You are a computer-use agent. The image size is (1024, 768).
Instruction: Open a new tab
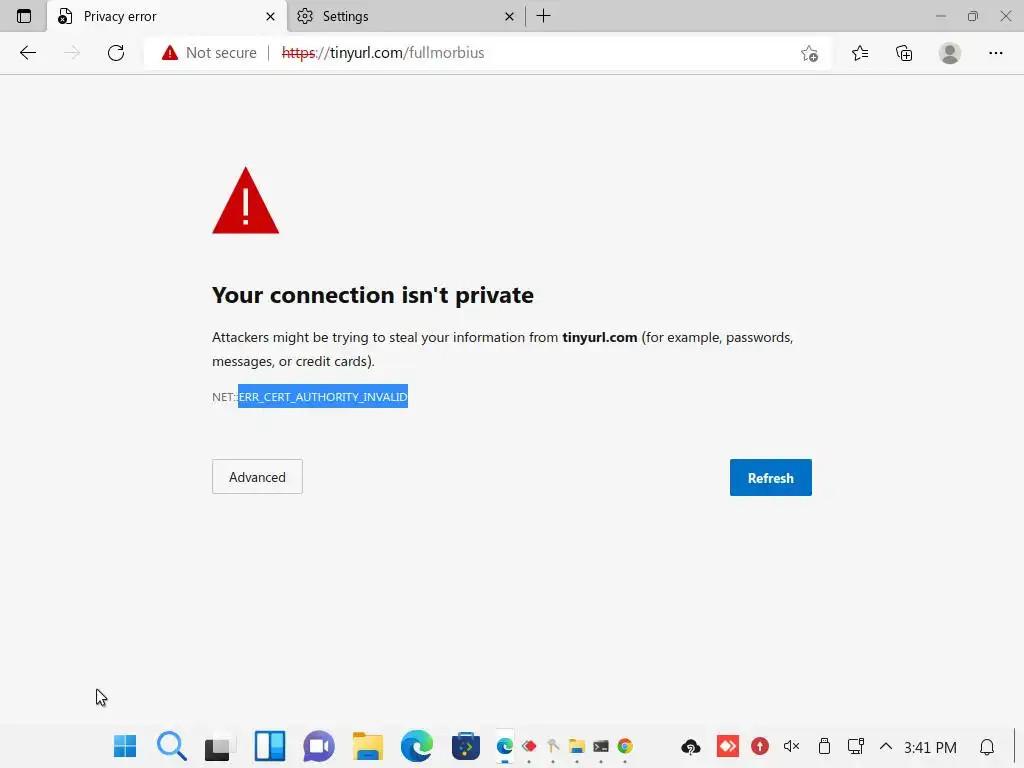pyautogui.click(x=543, y=16)
